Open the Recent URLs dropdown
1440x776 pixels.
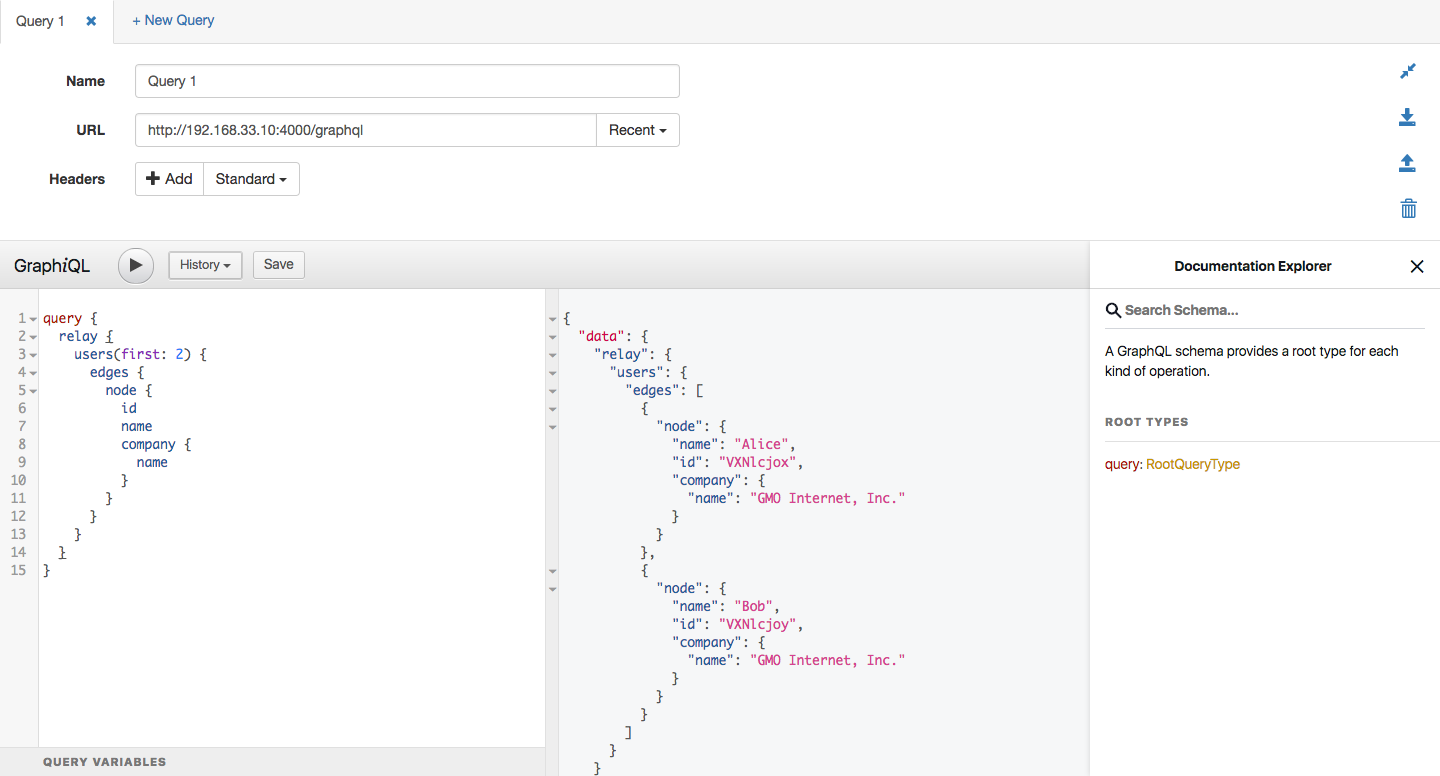[638, 130]
